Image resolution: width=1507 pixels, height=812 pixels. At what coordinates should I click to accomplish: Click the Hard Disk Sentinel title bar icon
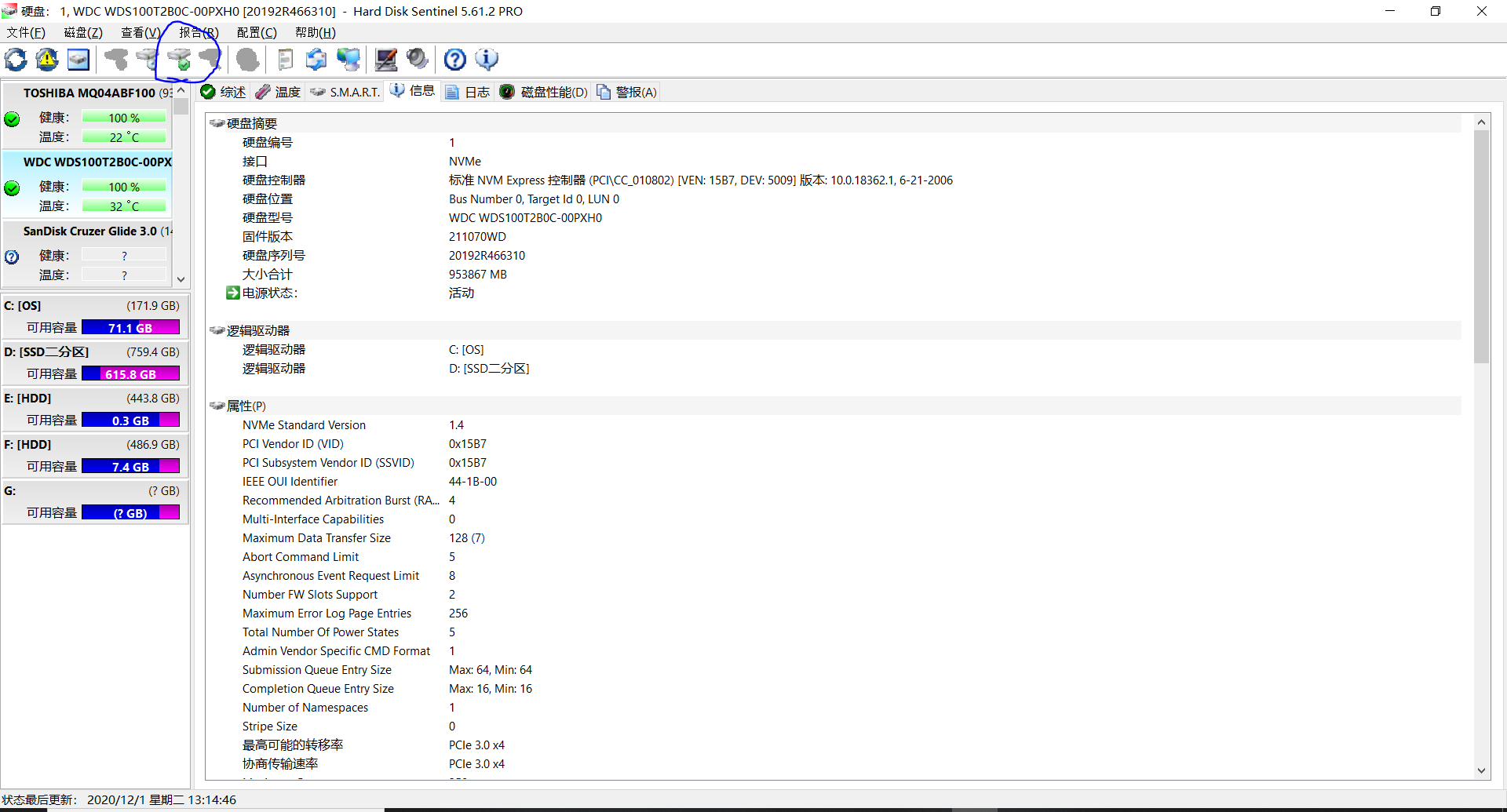pos(9,11)
